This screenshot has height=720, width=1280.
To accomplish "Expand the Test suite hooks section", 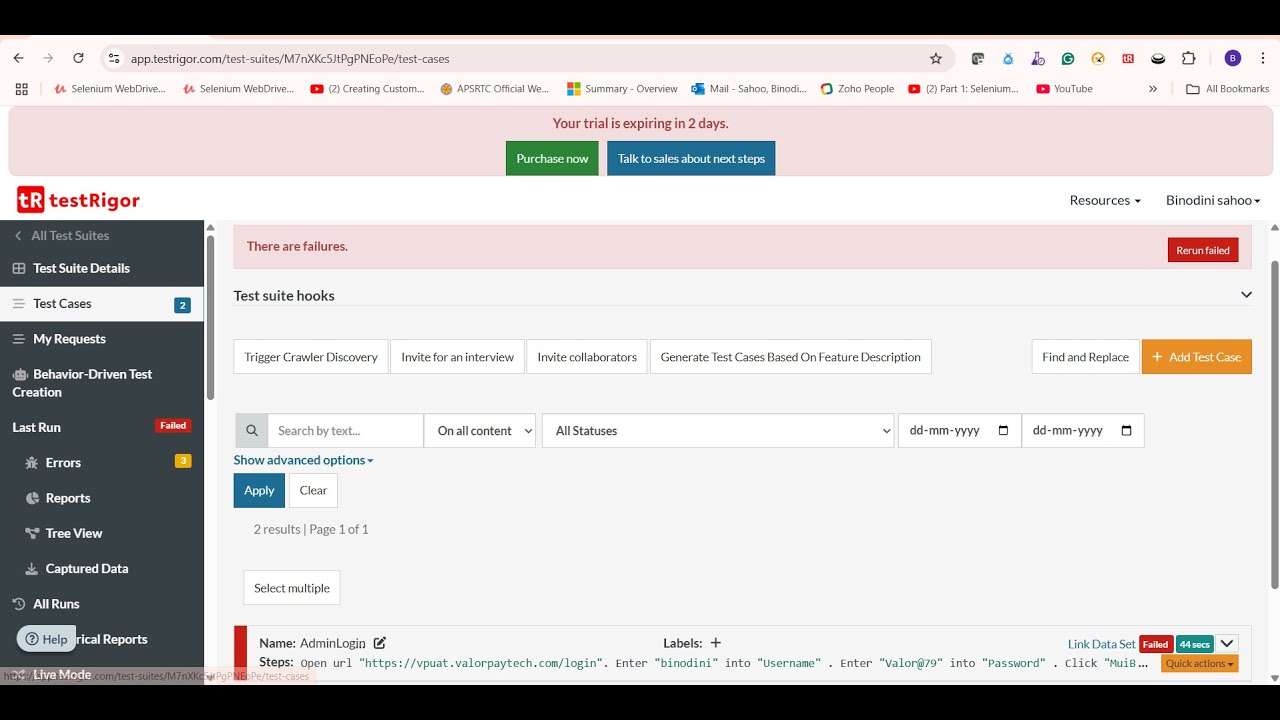I will click(1246, 295).
